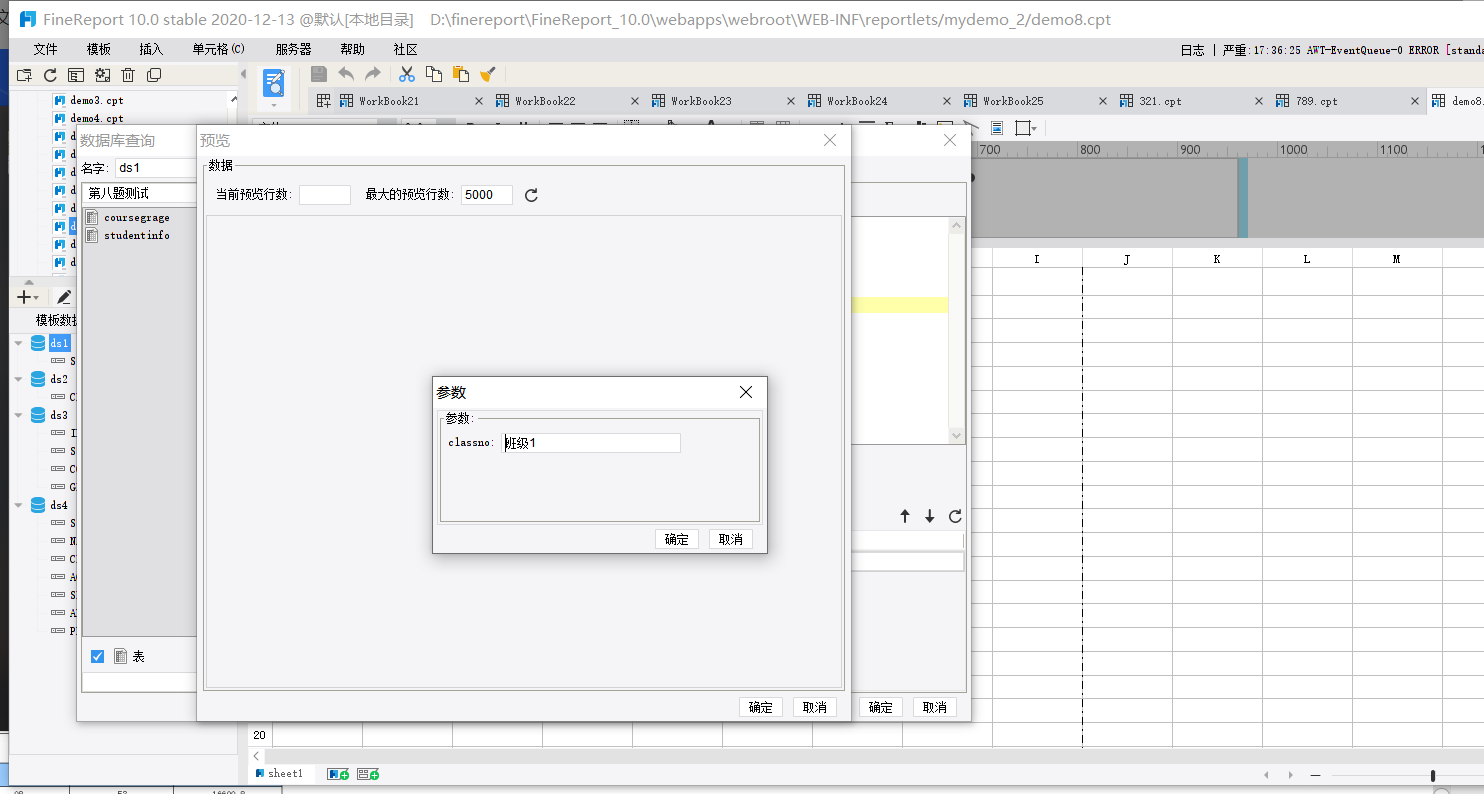
Task: Click 取消 in the 预览 dialog
Action: (815, 707)
